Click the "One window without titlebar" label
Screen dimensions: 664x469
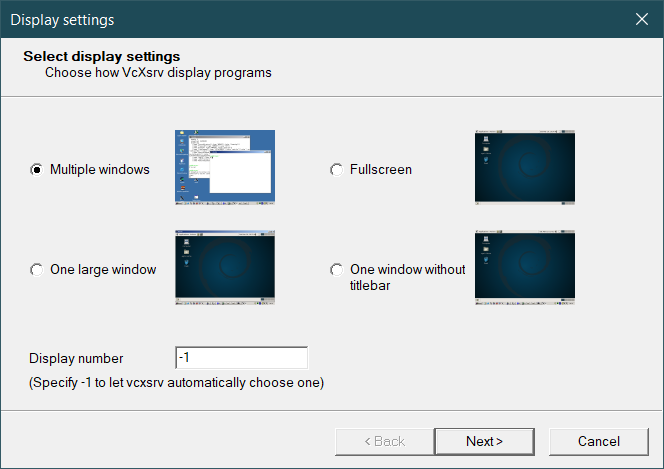[x=407, y=277]
